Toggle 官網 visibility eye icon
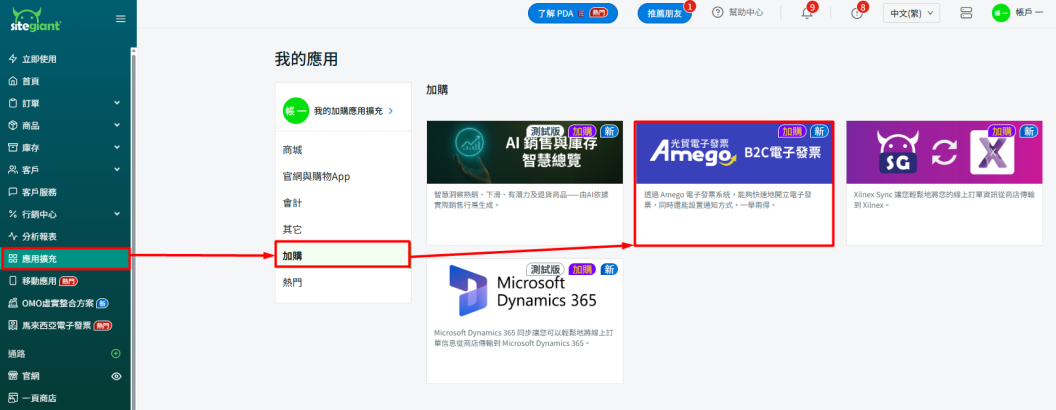Image resolution: width=1056 pixels, height=410 pixels. (116, 376)
